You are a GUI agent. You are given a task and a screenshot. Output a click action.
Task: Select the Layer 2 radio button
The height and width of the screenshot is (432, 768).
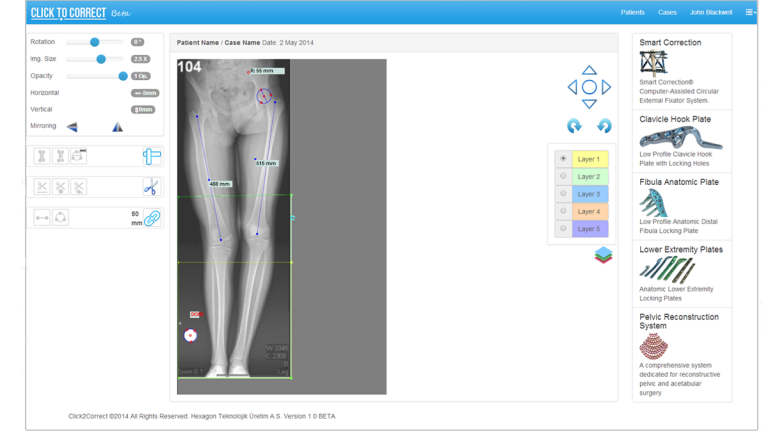(x=563, y=176)
